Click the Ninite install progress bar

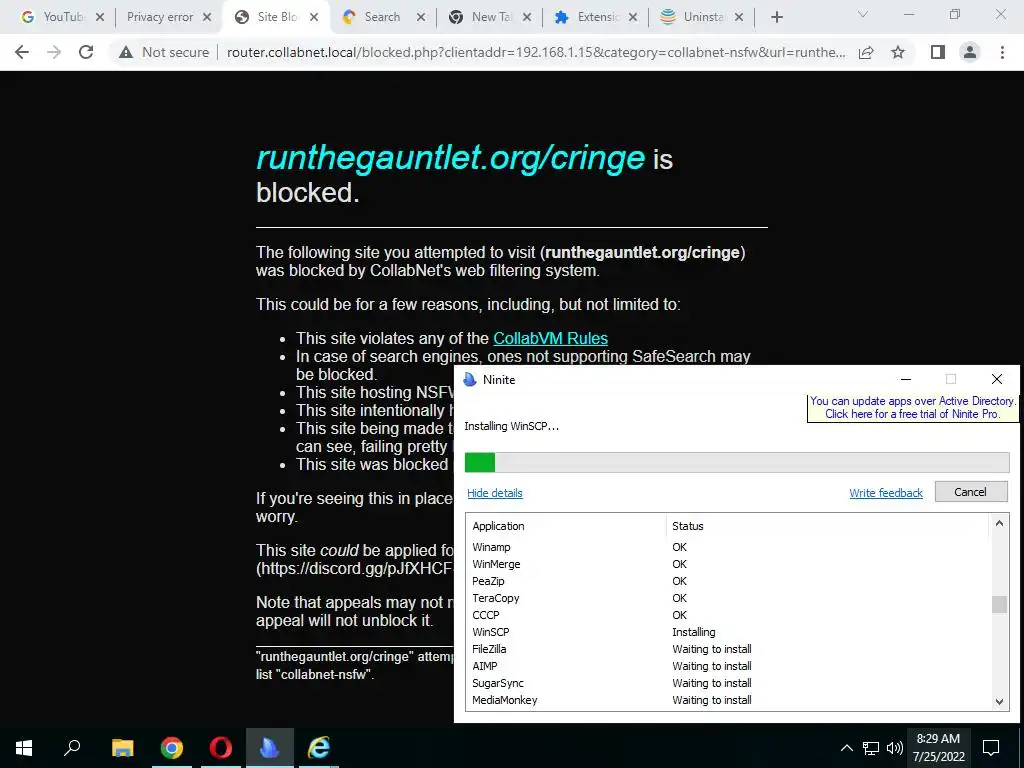[737, 462]
